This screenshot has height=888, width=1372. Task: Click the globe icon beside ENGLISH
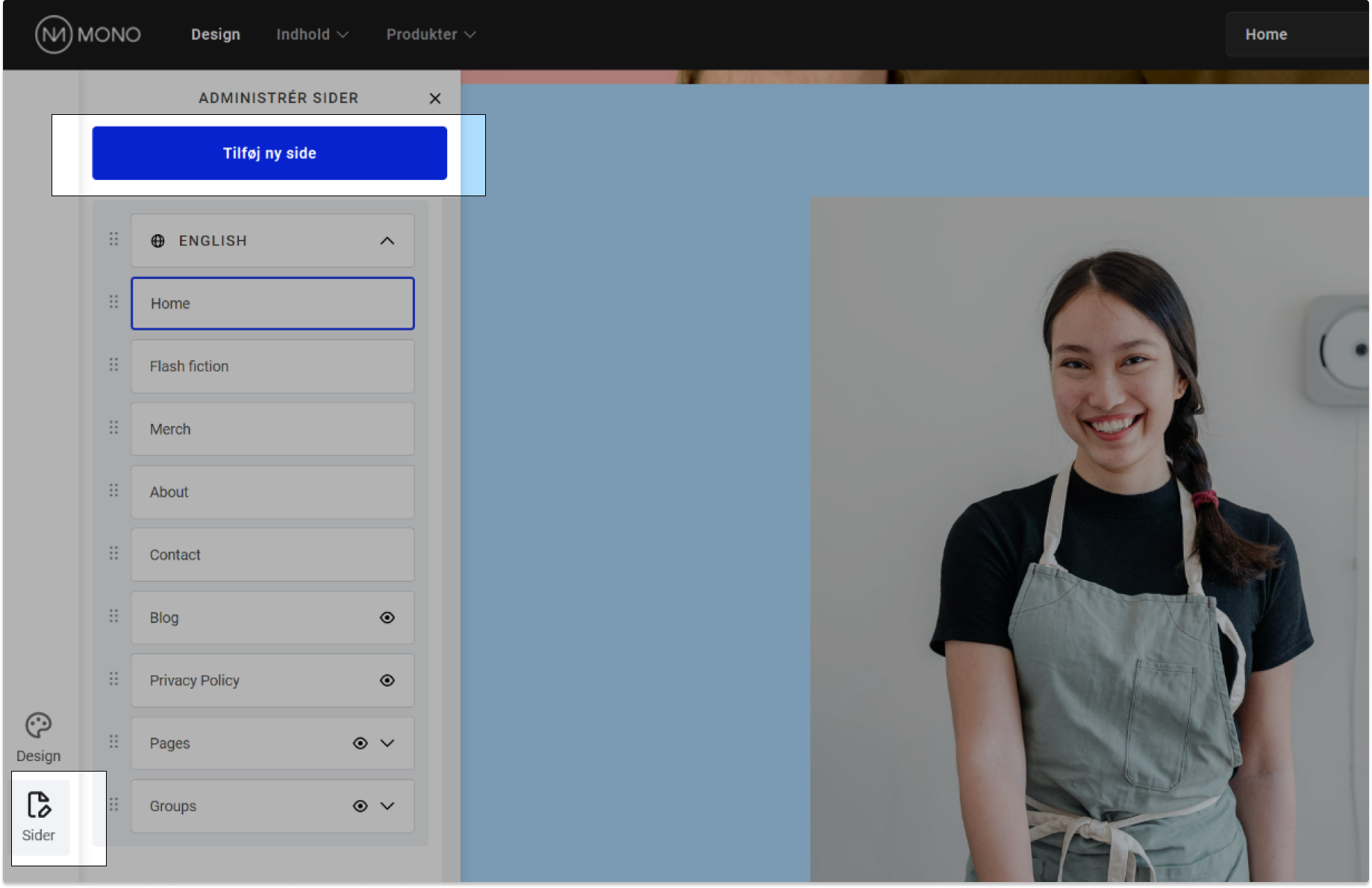(158, 241)
